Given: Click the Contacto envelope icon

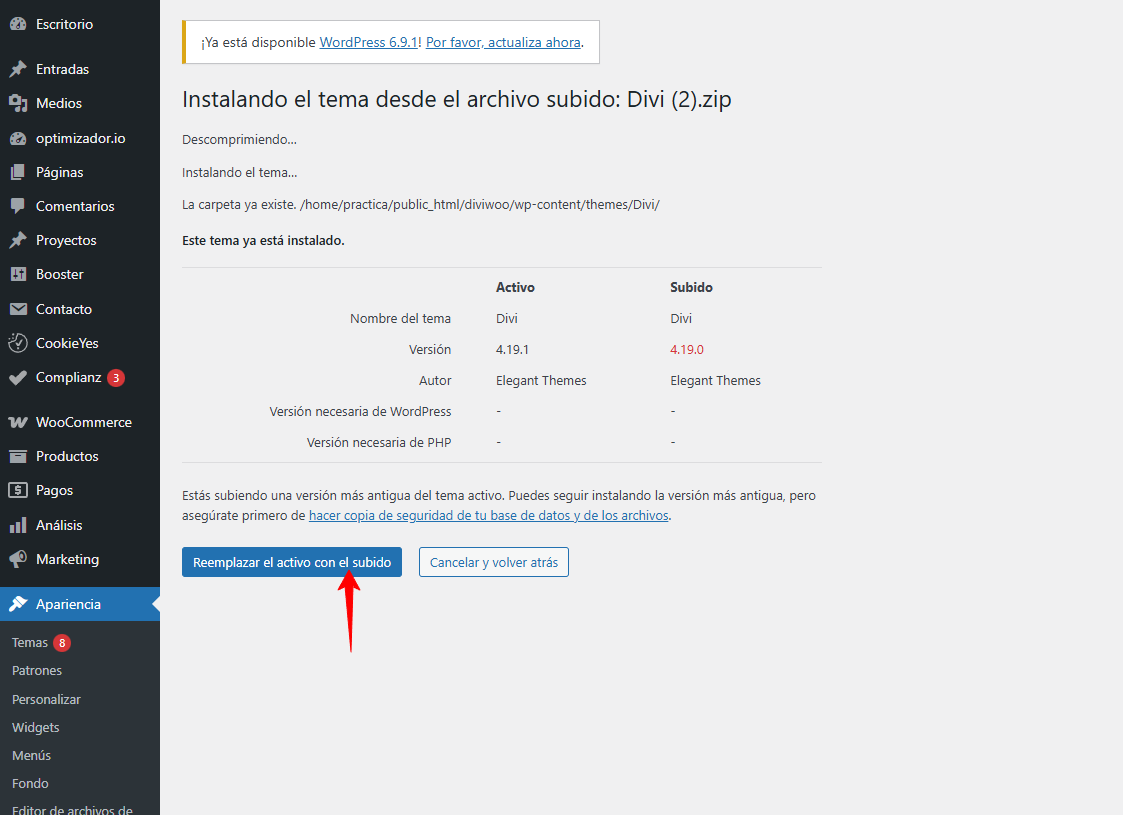Looking at the screenshot, I should pos(18,309).
